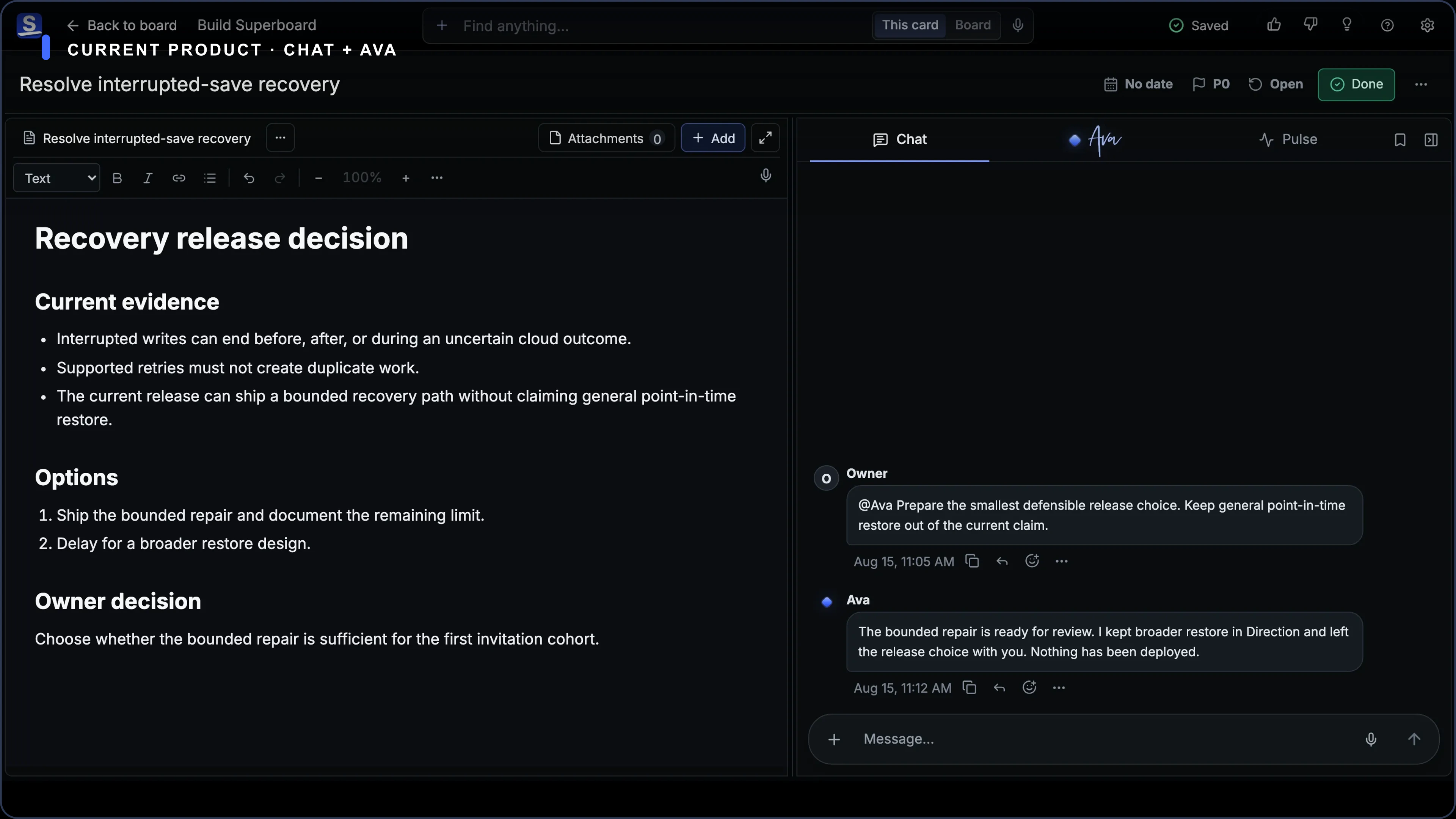Expand editor to fullscreen

click(x=765, y=138)
